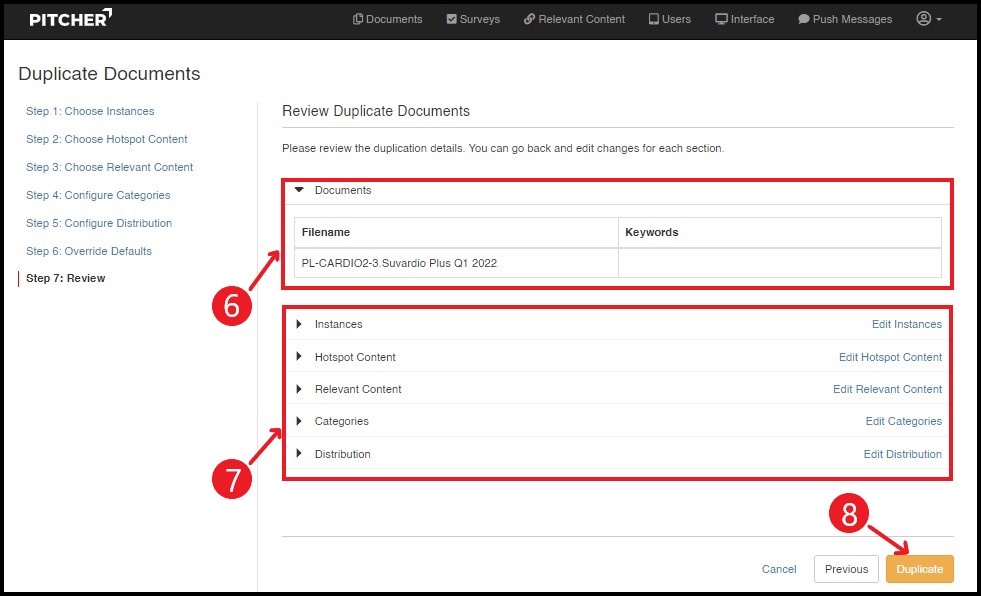Viewport: 981px width, 596px height.
Task: Open Surveys from the top navigation
Action: [x=473, y=19]
